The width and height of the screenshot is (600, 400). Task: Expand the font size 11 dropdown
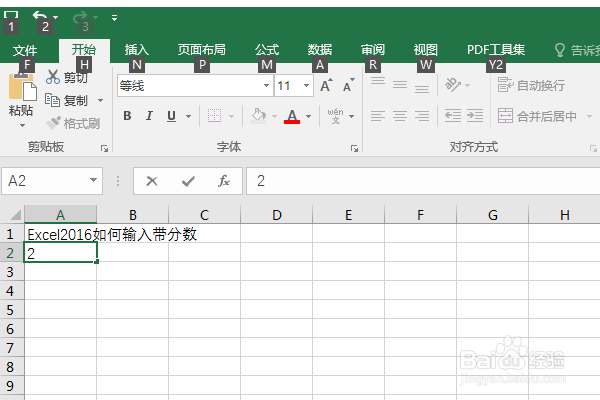[x=307, y=85]
